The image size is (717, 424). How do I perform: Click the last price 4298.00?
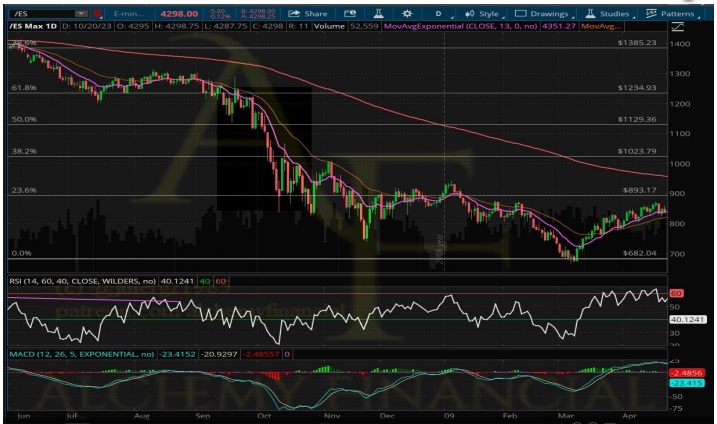point(179,14)
